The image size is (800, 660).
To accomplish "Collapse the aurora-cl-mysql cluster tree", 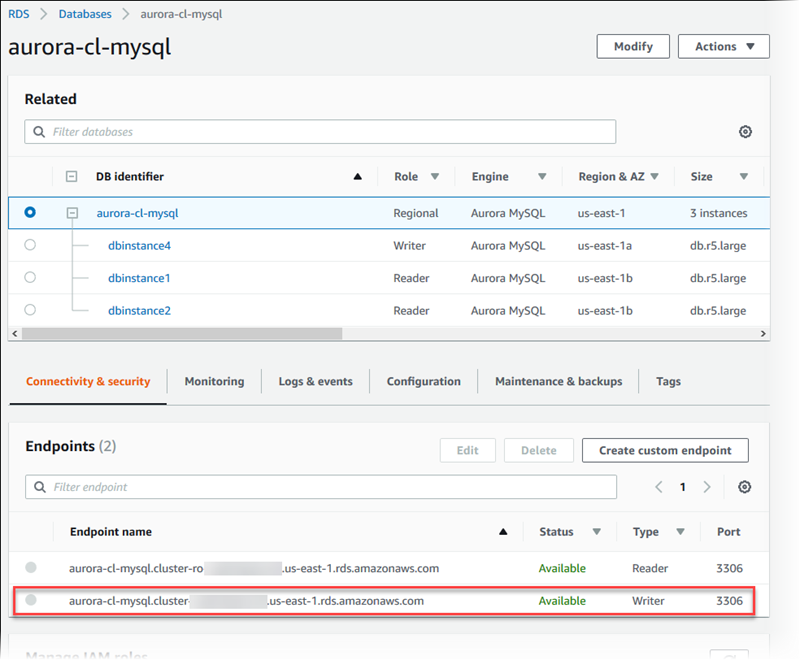I will 70,212.
